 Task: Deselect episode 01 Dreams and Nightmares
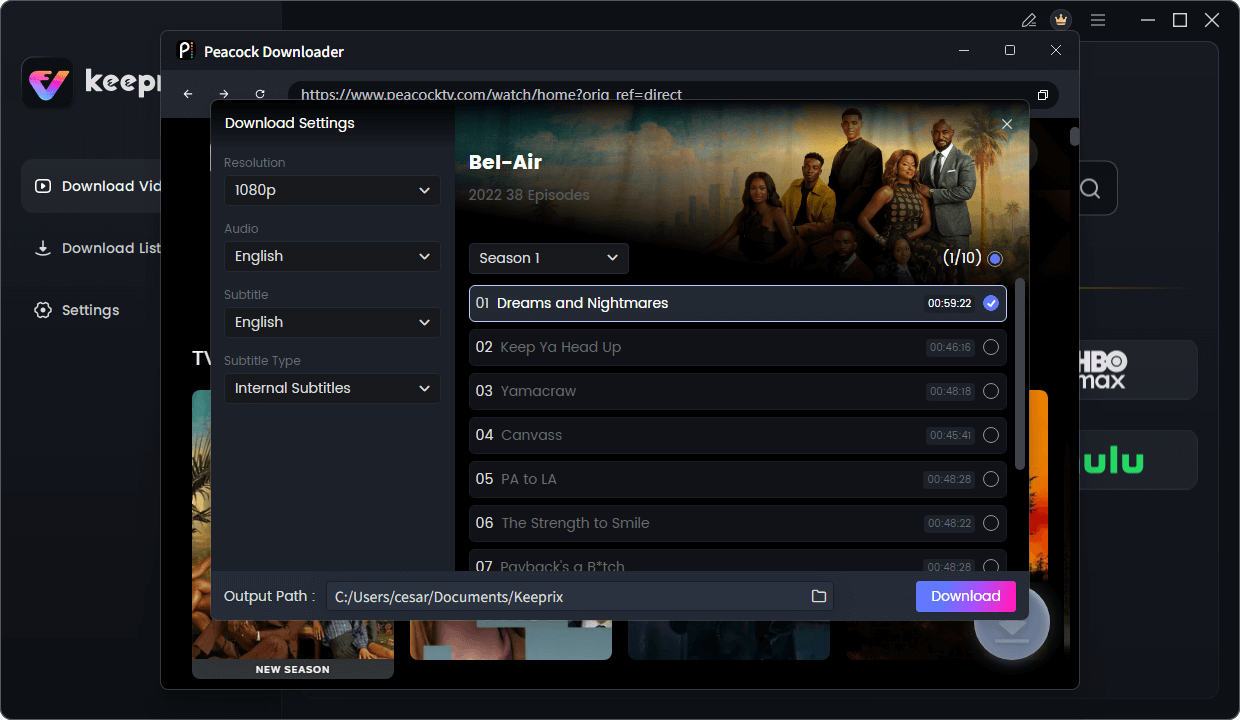click(990, 302)
